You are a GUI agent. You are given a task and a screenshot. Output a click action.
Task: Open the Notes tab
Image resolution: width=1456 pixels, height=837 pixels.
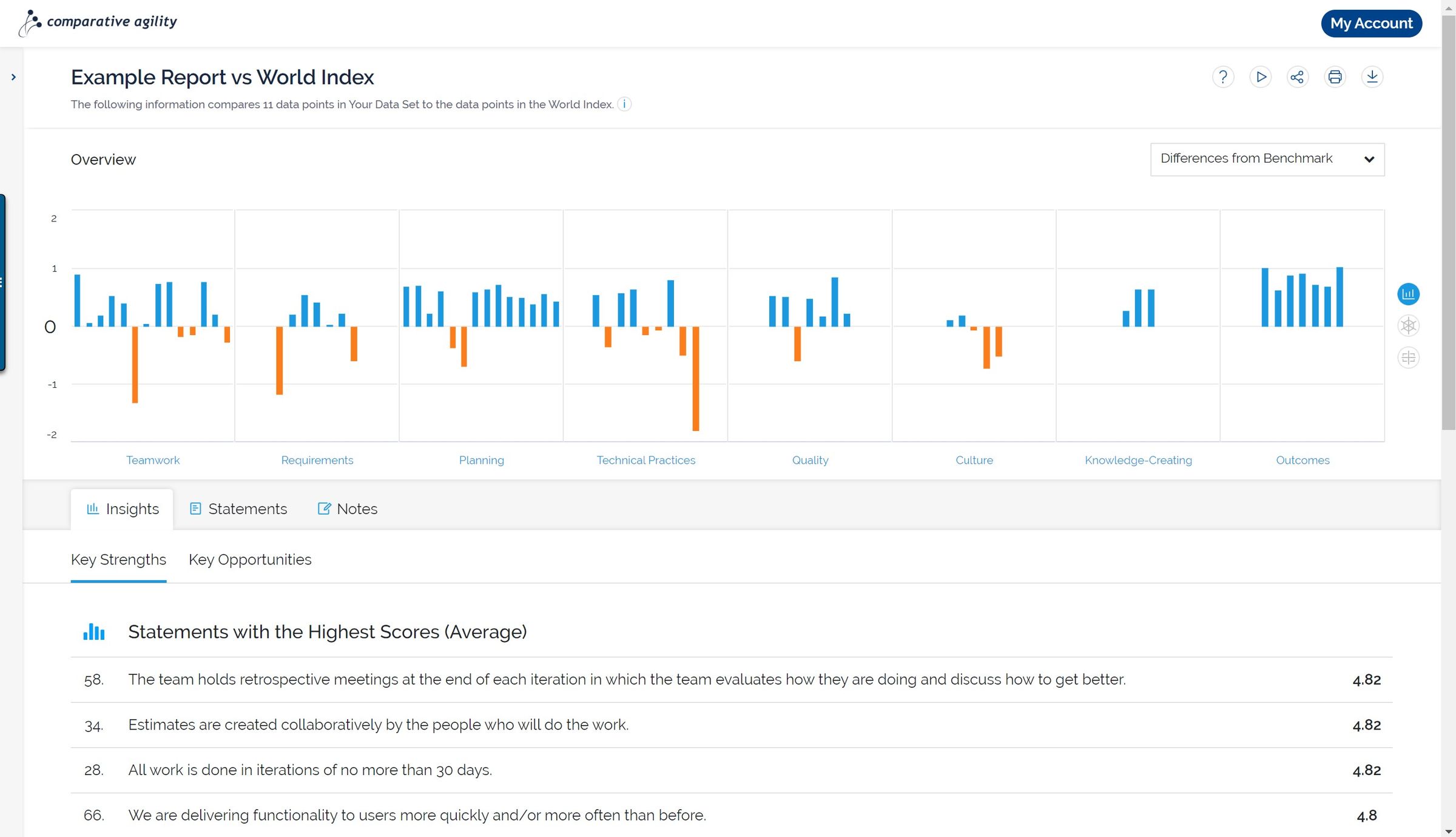(347, 509)
